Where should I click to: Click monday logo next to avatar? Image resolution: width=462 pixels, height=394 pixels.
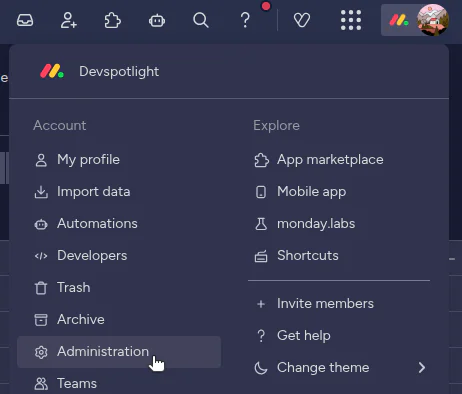[399, 20]
